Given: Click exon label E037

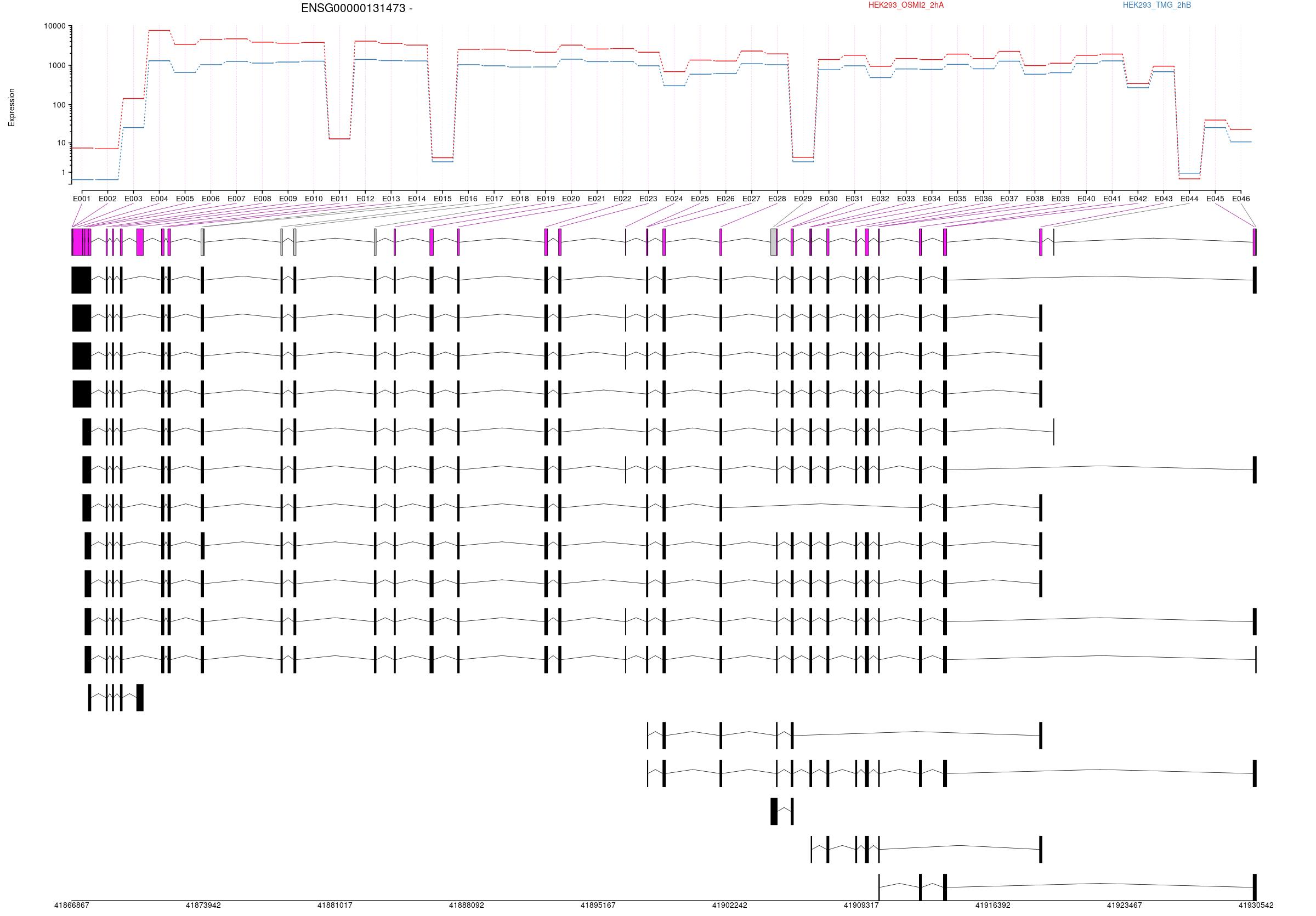Looking at the screenshot, I should tap(1009, 199).
